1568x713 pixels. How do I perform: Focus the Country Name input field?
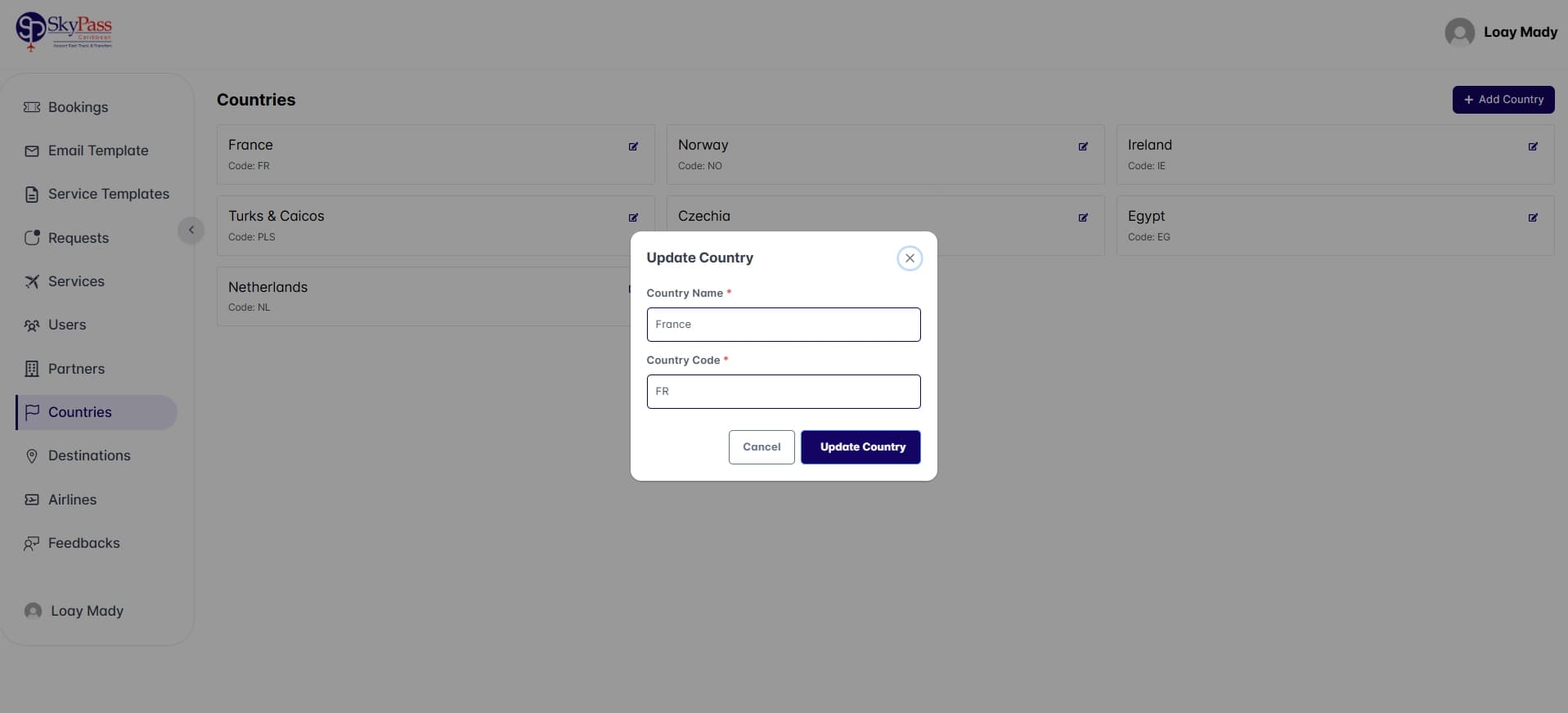coord(784,325)
